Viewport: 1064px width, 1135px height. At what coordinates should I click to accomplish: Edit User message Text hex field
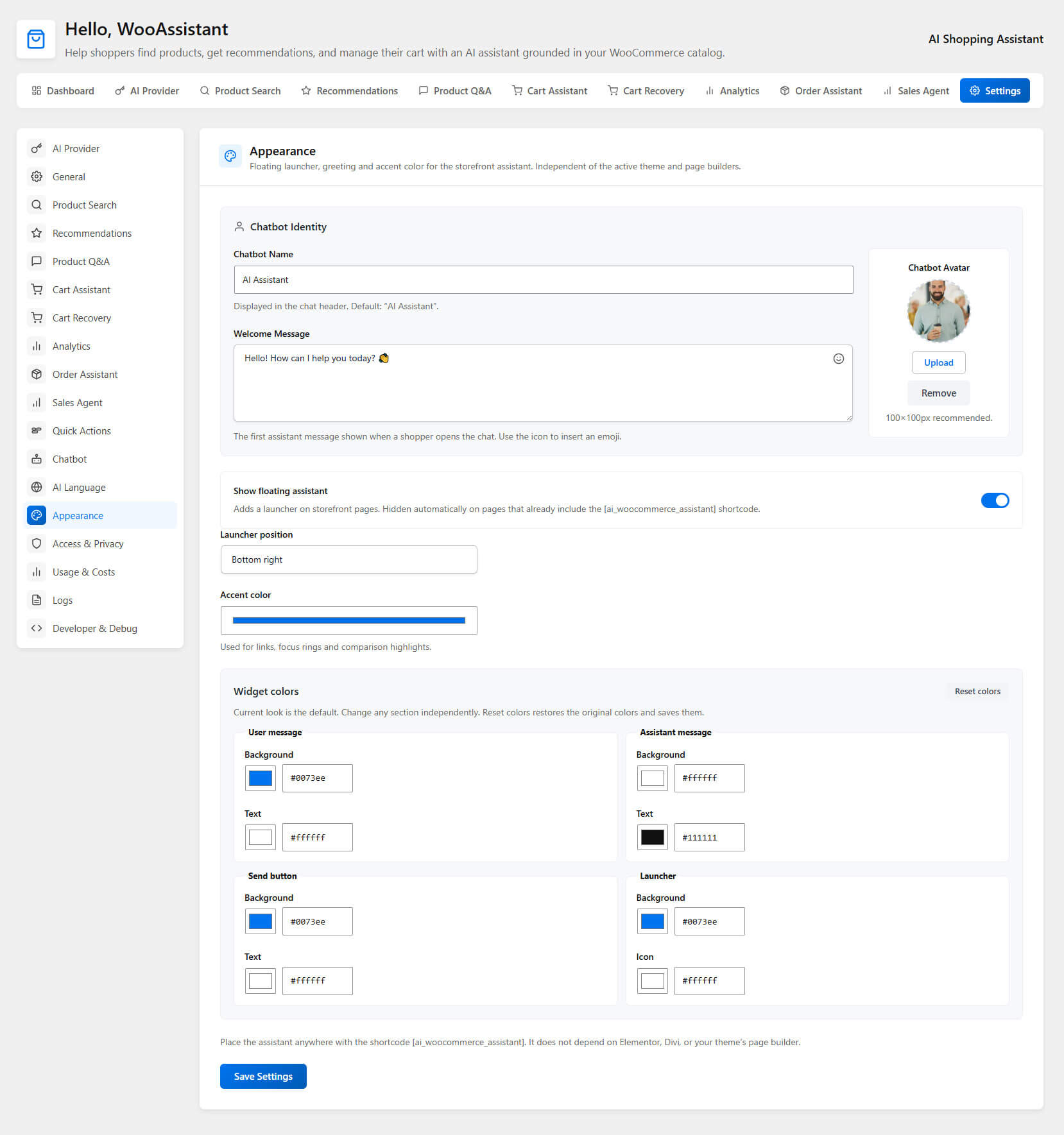318,837
